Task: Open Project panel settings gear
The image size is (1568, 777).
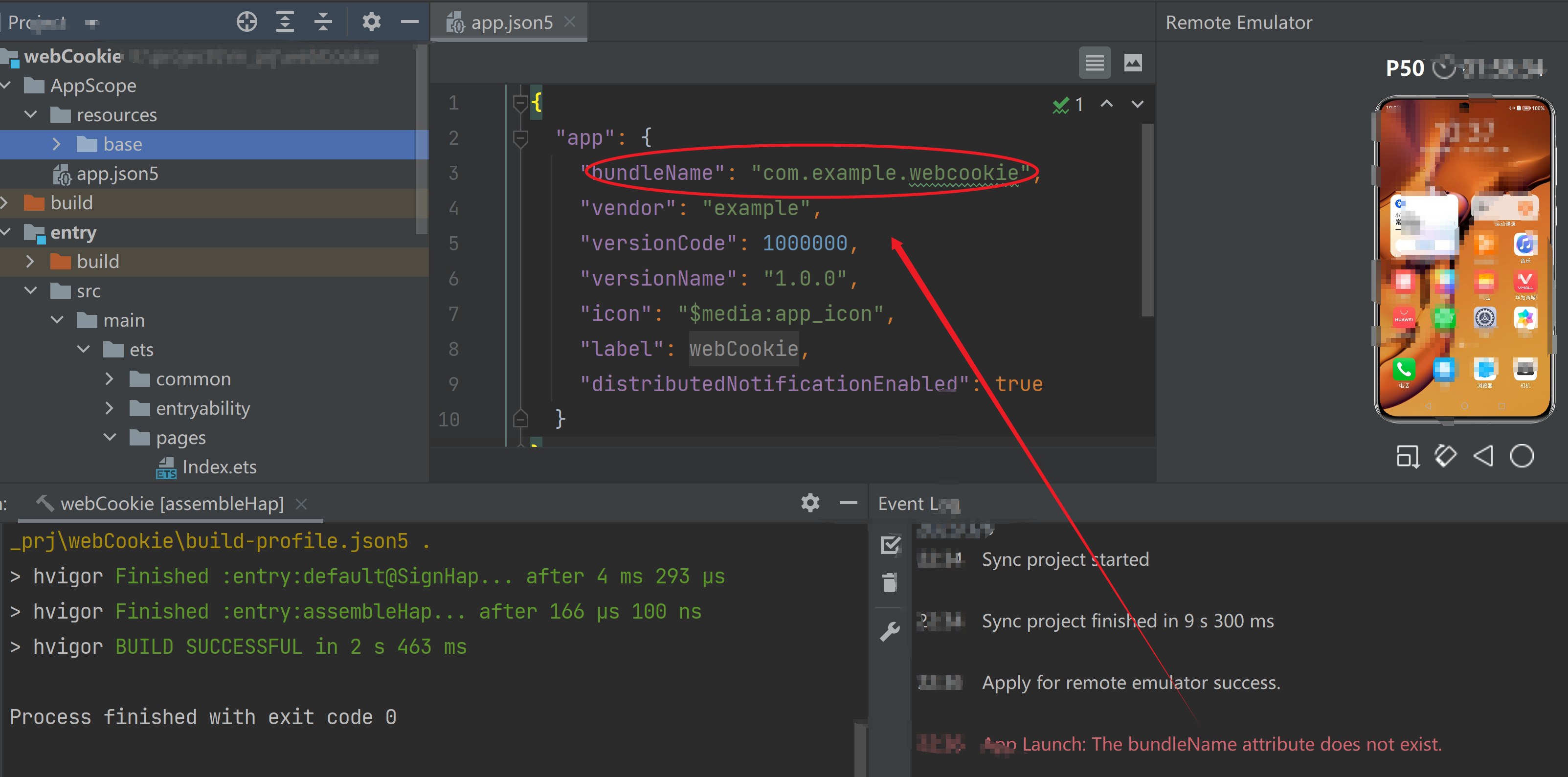Action: [371, 22]
